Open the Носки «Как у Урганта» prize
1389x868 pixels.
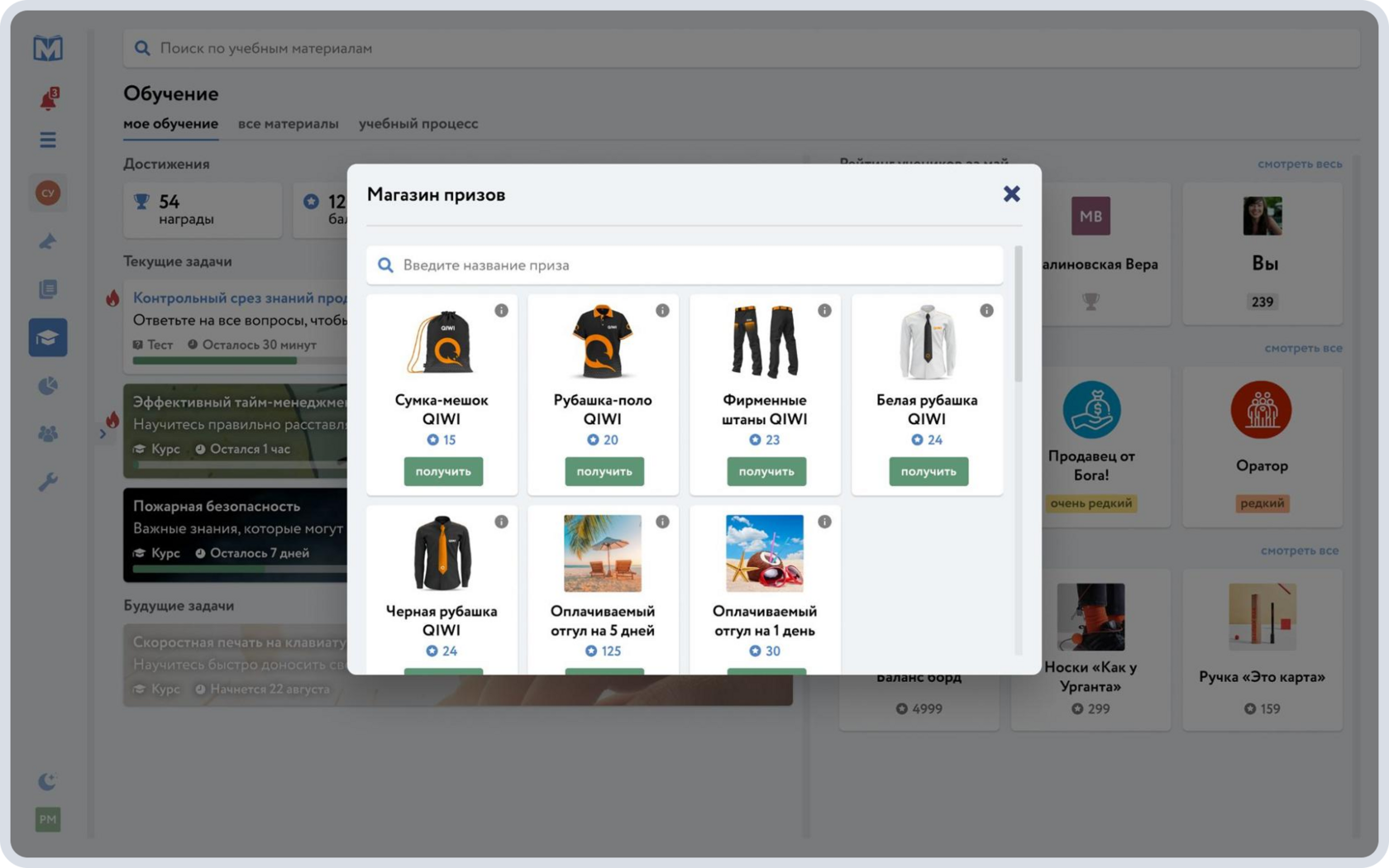tap(1091, 649)
